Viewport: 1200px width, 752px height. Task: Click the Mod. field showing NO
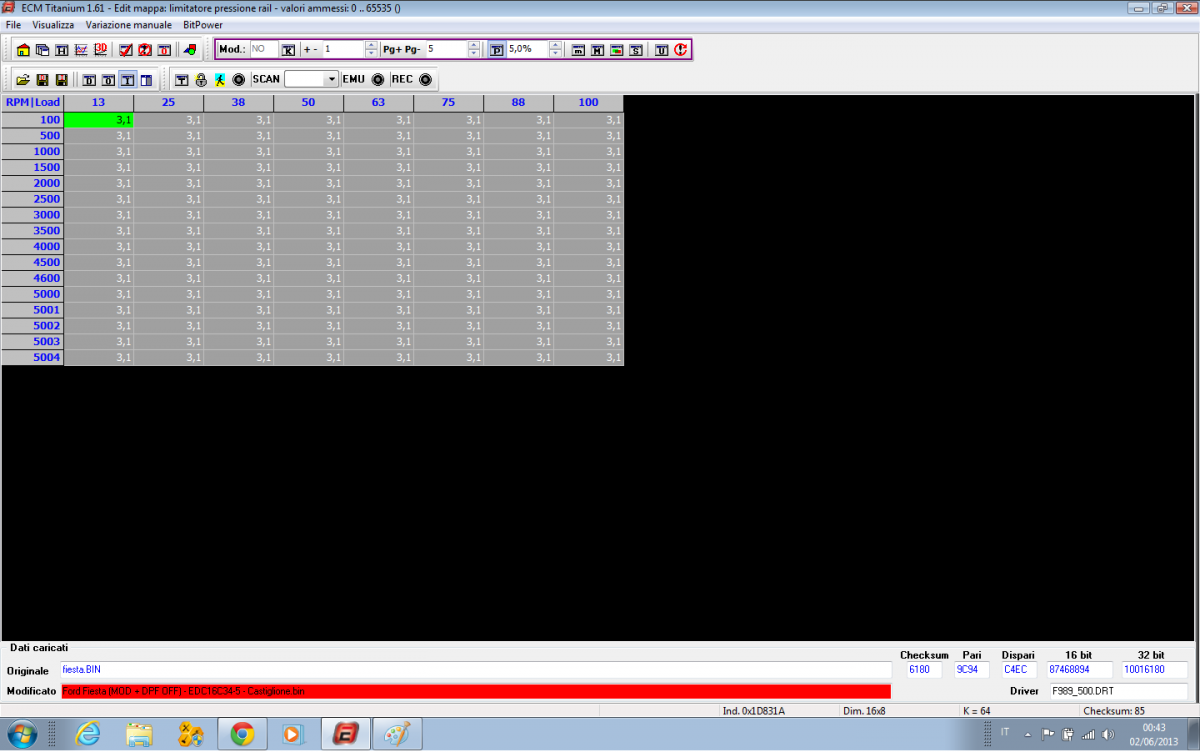263,49
